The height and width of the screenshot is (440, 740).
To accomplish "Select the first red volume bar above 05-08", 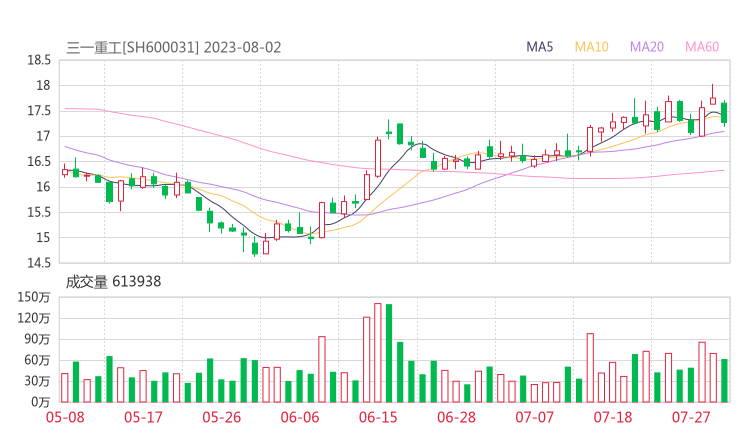I will [65, 388].
